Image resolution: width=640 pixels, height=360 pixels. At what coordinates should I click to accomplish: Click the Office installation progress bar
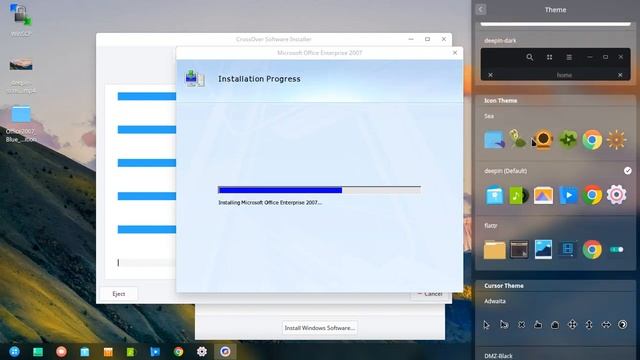click(x=319, y=190)
